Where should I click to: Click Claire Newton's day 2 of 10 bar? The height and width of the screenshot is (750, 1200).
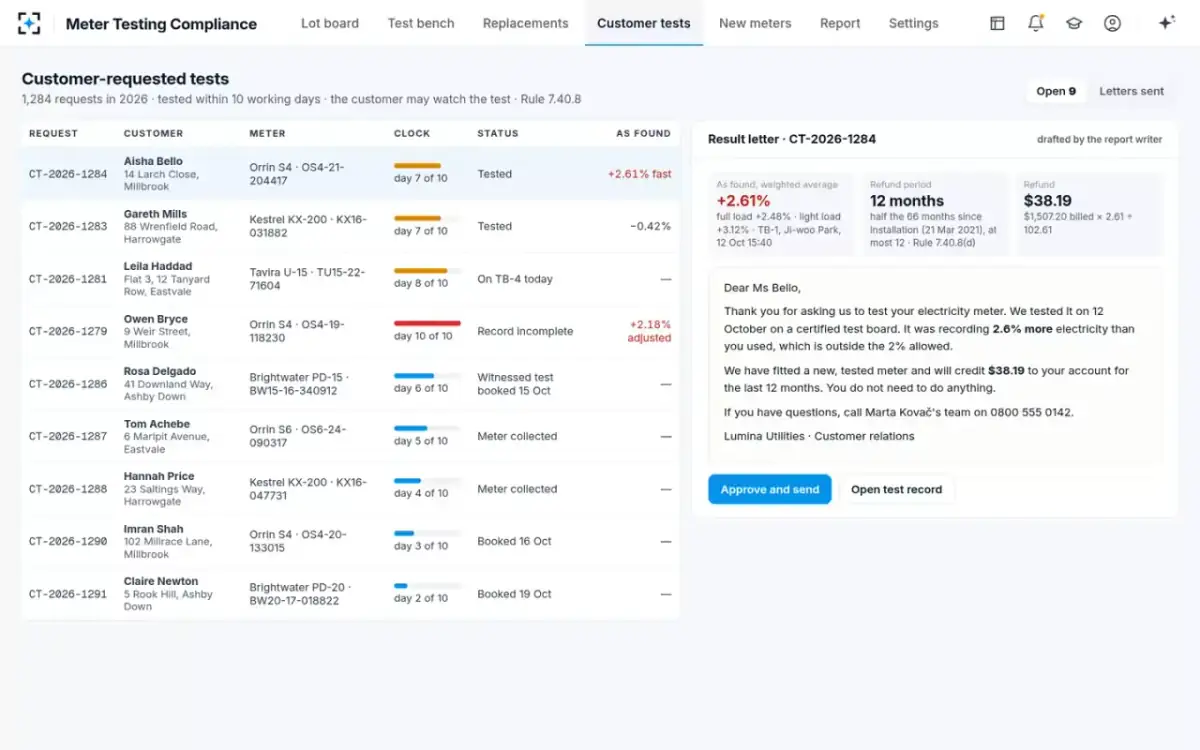coord(427,586)
